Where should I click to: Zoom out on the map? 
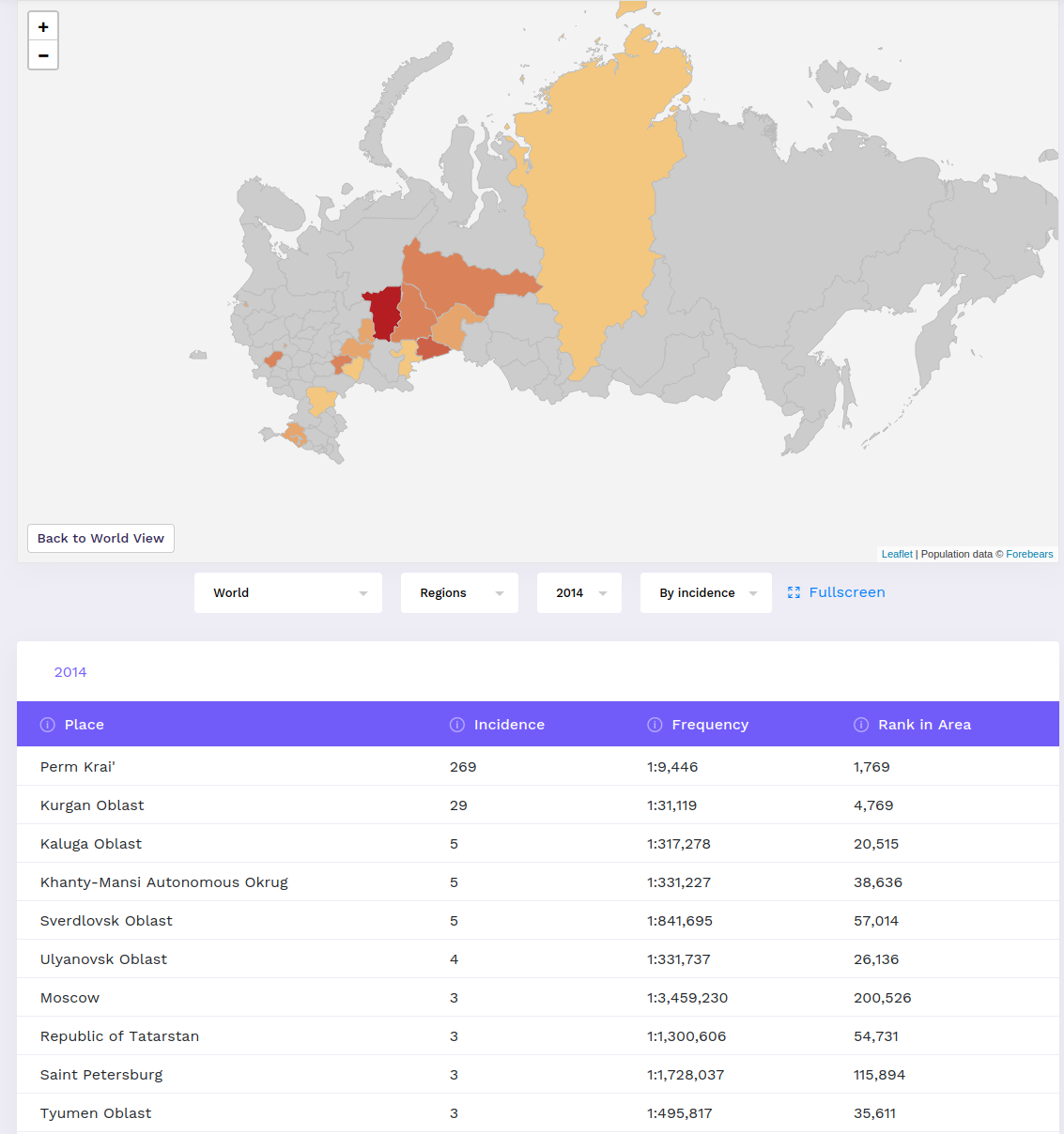coord(43,55)
